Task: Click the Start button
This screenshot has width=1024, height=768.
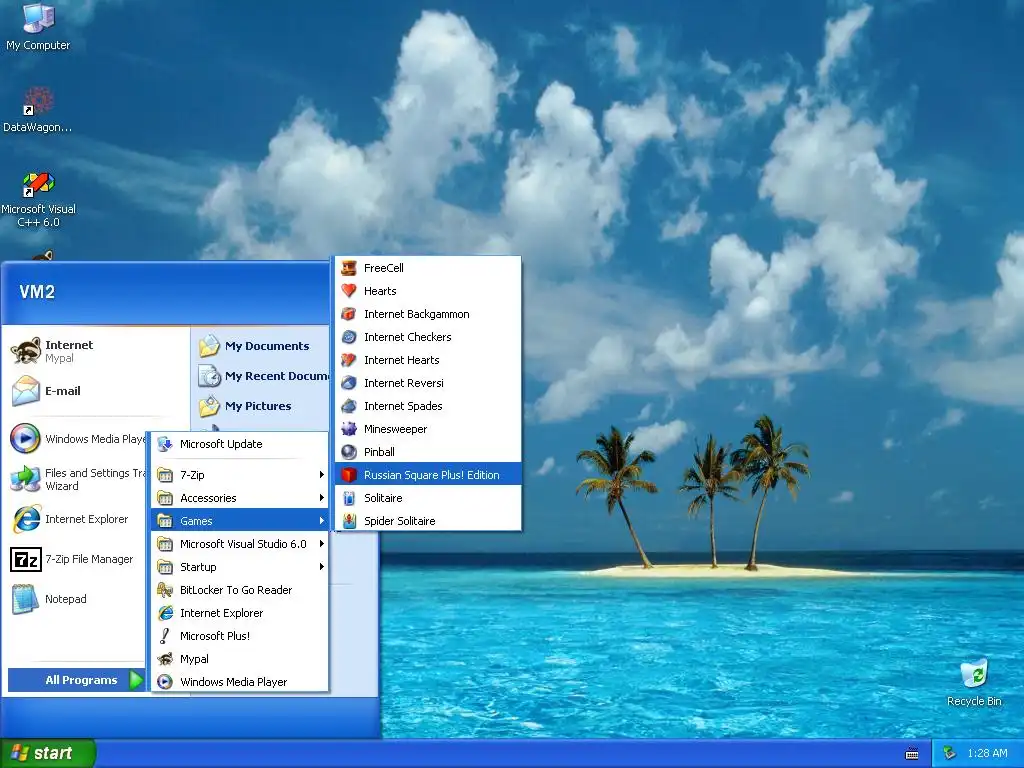Action: [x=48, y=753]
